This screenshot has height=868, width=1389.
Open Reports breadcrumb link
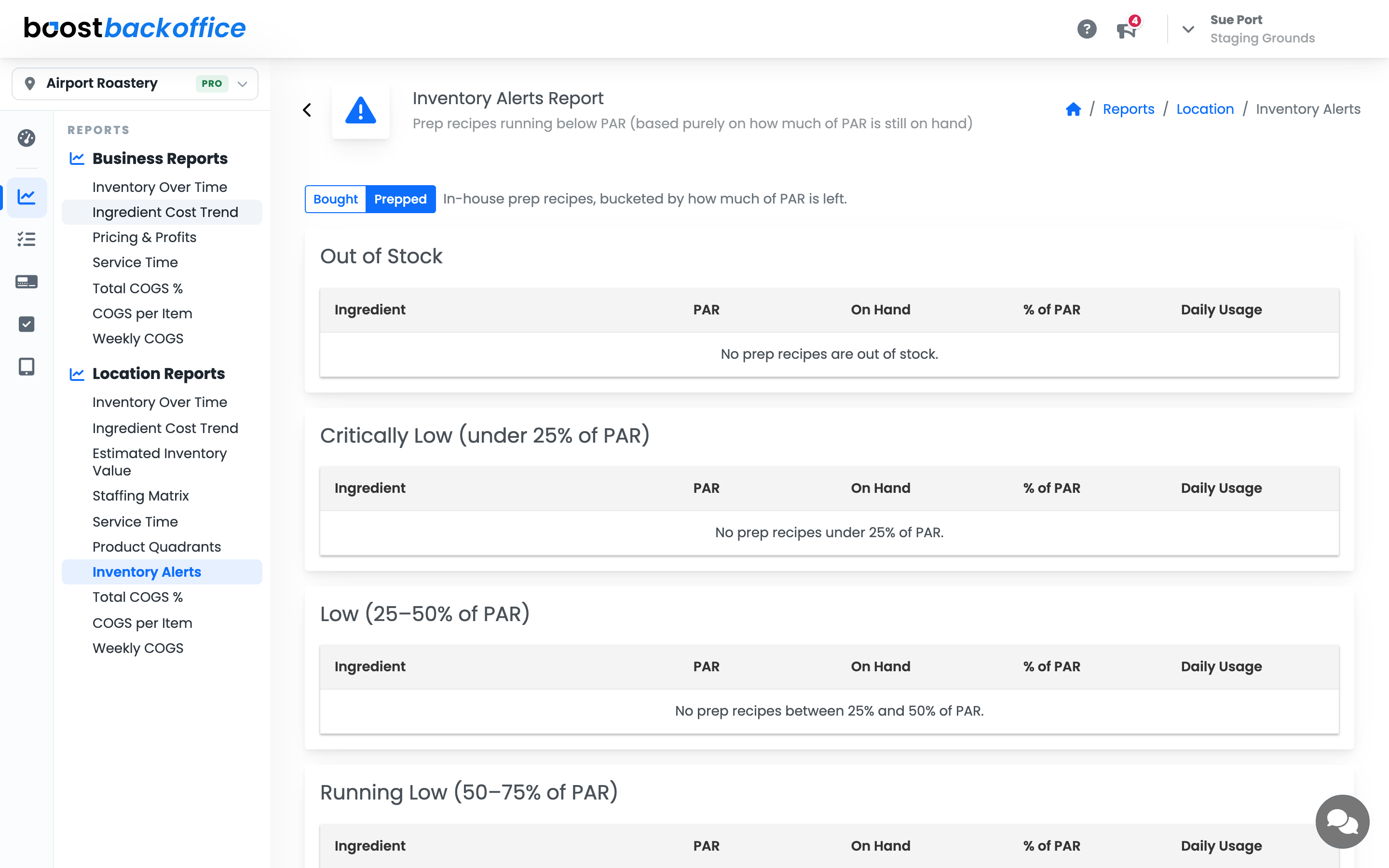[1128, 109]
